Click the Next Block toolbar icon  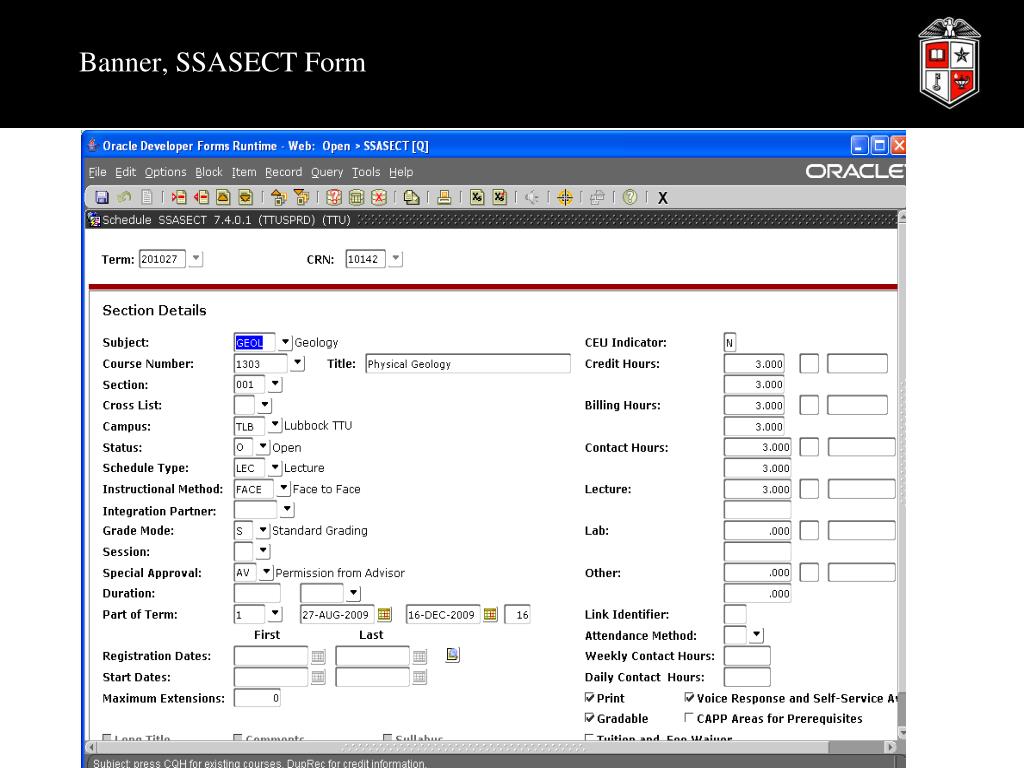coord(301,197)
